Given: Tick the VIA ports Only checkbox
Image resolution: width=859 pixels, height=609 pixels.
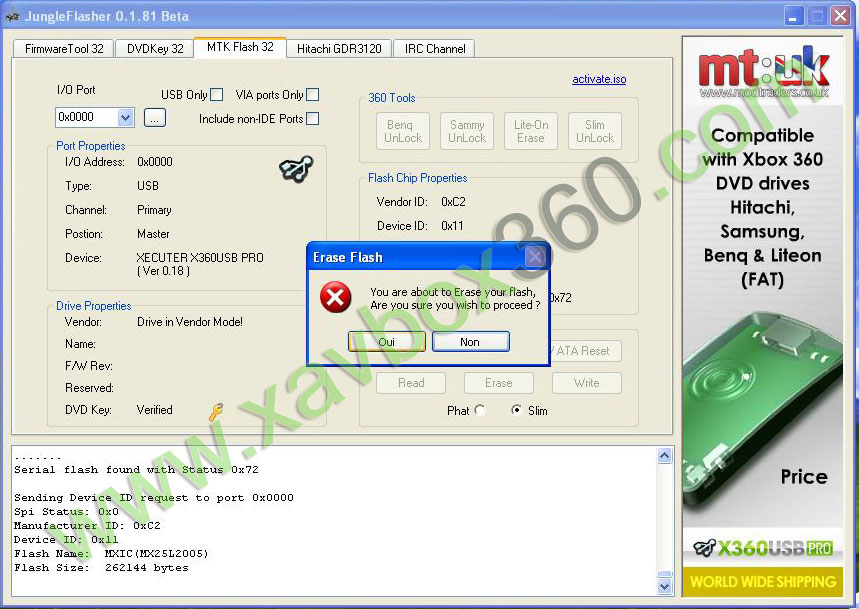Looking at the screenshot, I should (312, 95).
